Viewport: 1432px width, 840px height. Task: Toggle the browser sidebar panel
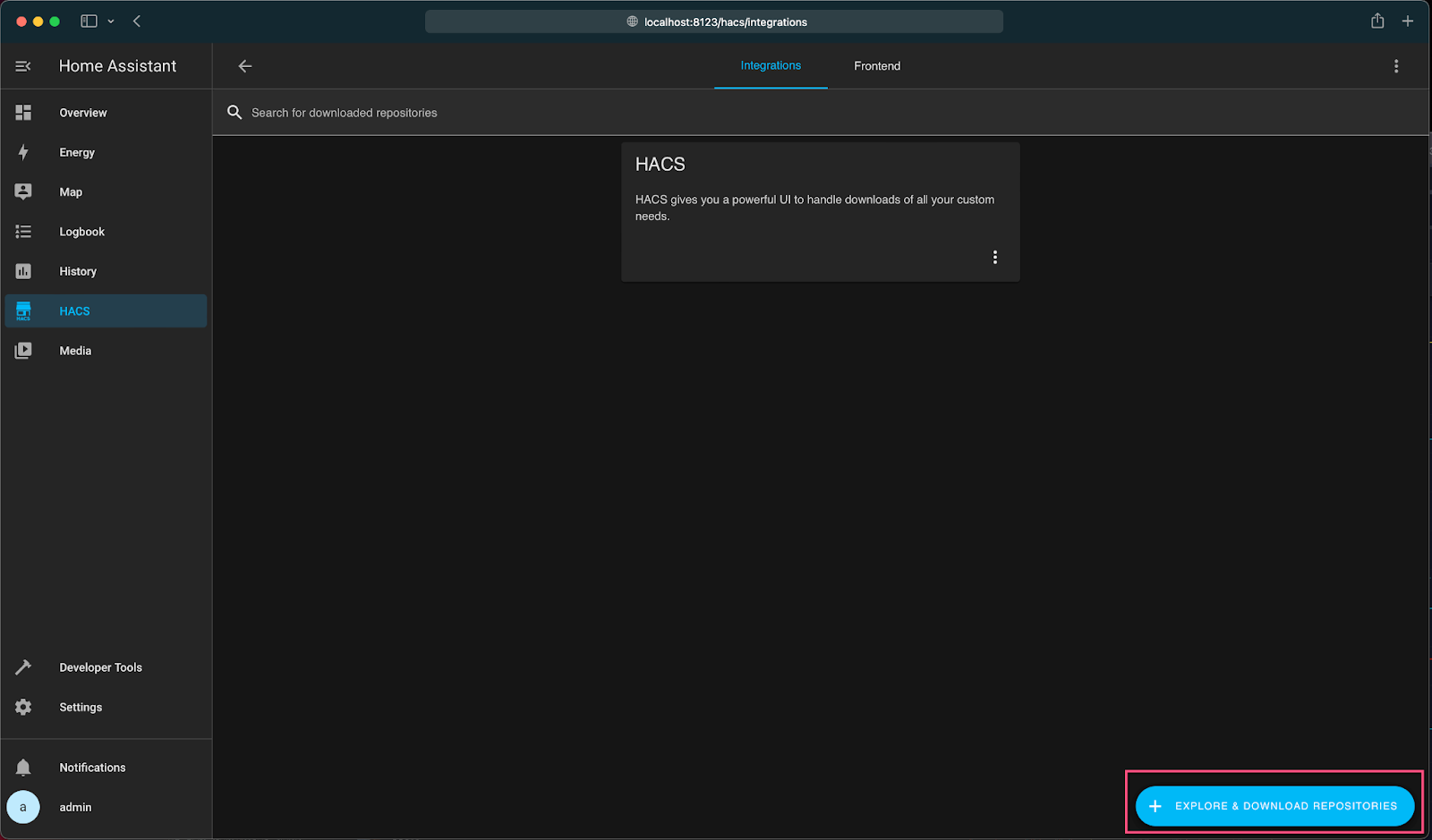click(89, 21)
